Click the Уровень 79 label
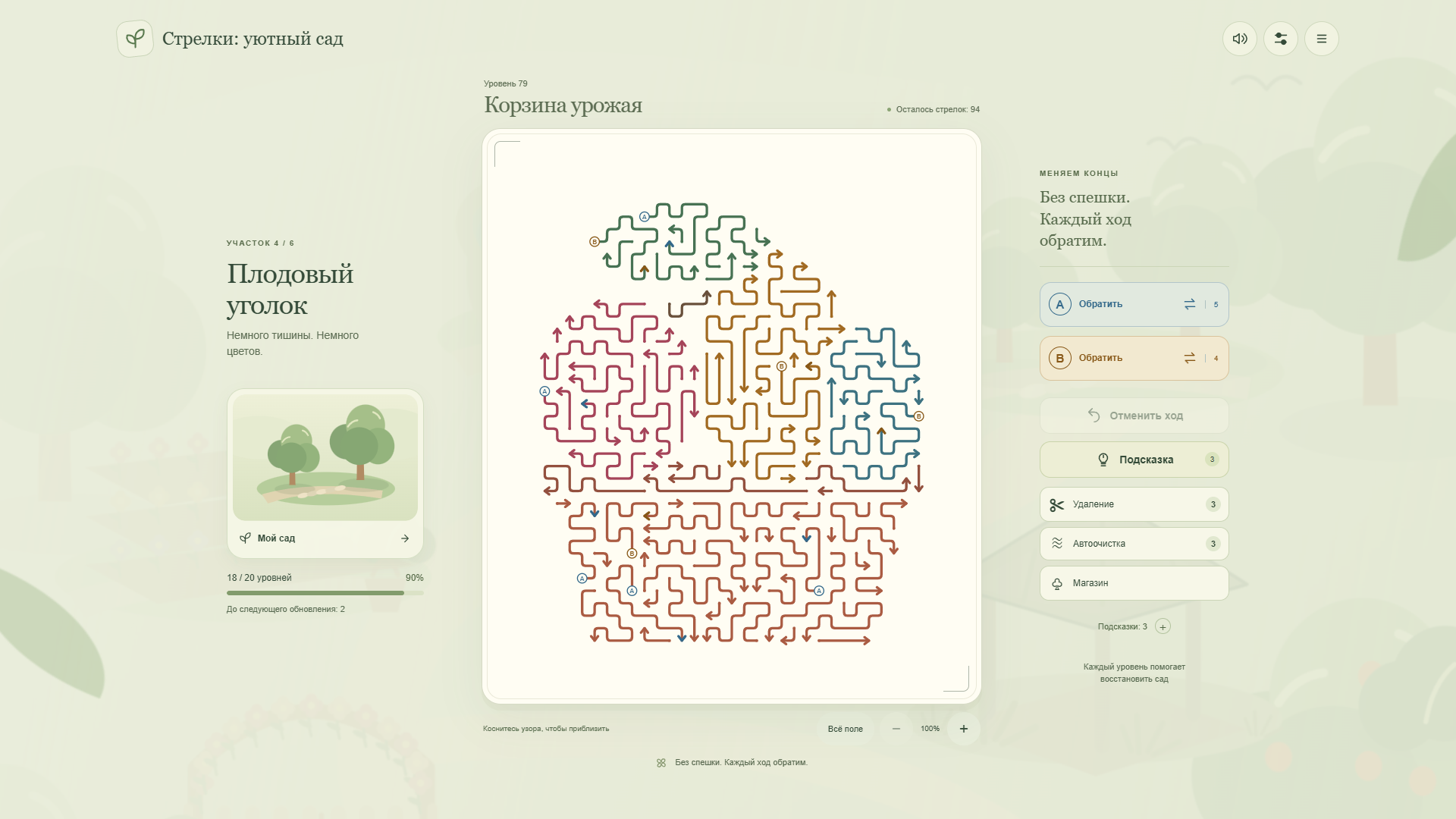 click(506, 83)
